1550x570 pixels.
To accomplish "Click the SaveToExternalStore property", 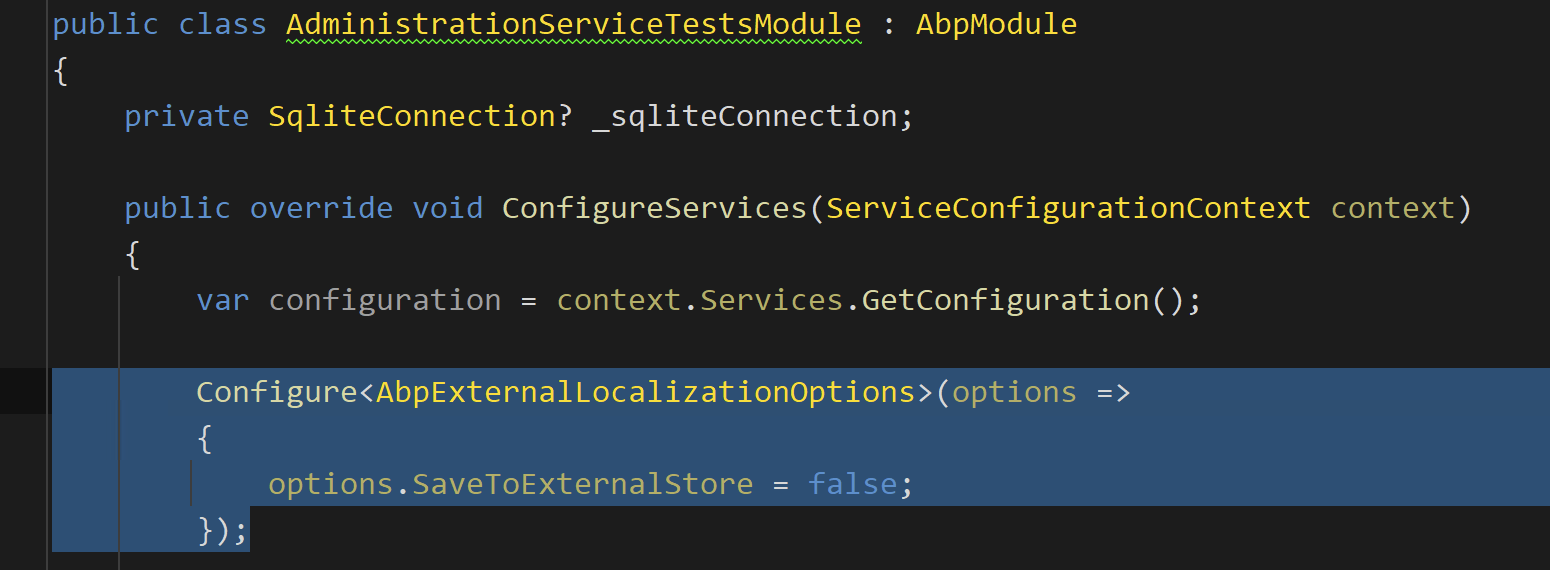I will [582, 484].
